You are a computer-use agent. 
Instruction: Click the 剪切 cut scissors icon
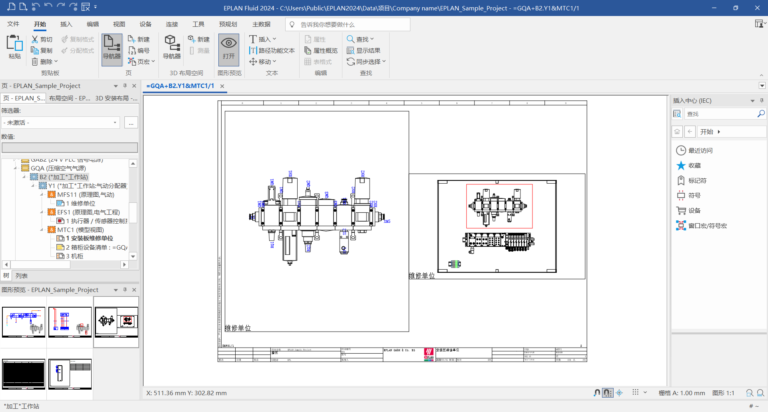35,39
